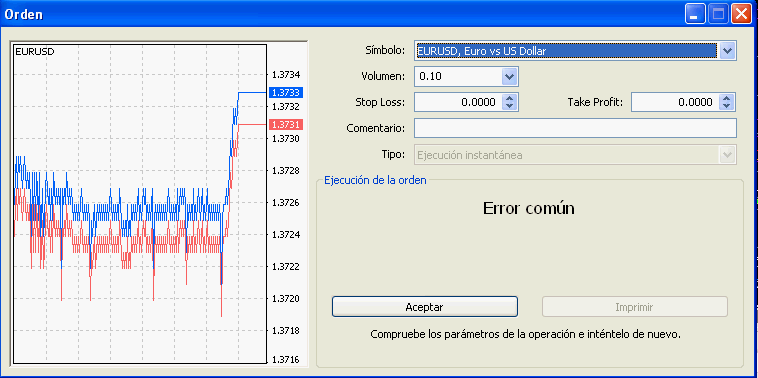
Task: Click the Volumen 0.10 value box
Action: pos(458,76)
